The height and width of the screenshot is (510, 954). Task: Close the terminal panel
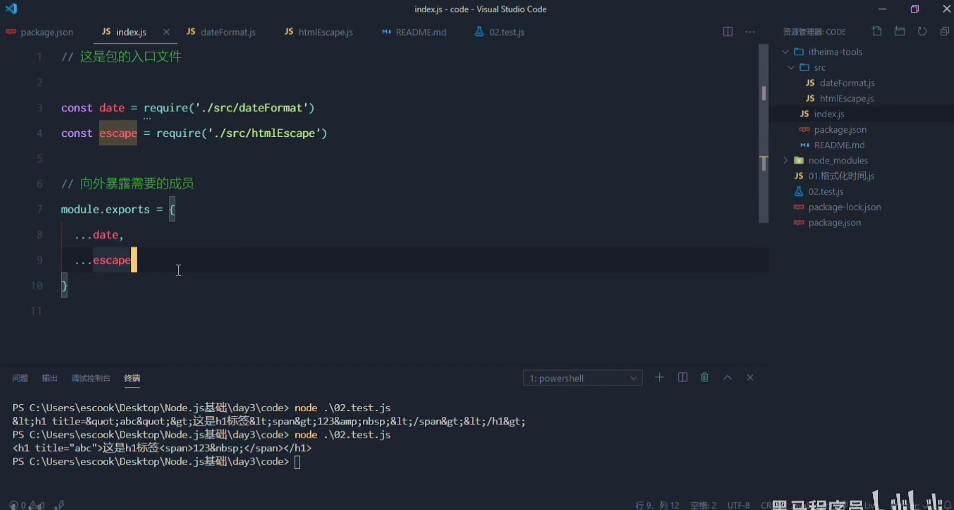(750, 378)
